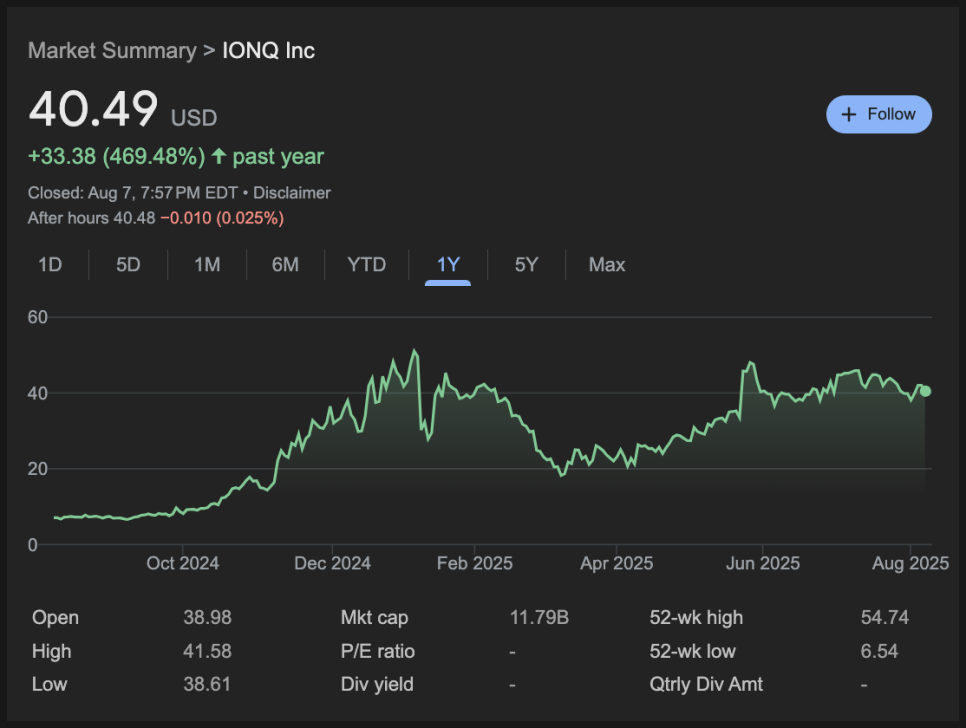Click the Low value 38.61
Screen dimensions: 966x728
(x=207, y=684)
